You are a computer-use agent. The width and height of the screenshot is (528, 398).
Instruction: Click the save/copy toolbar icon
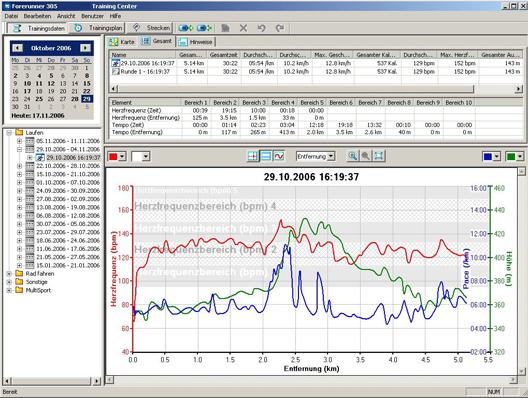coord(225,28)
